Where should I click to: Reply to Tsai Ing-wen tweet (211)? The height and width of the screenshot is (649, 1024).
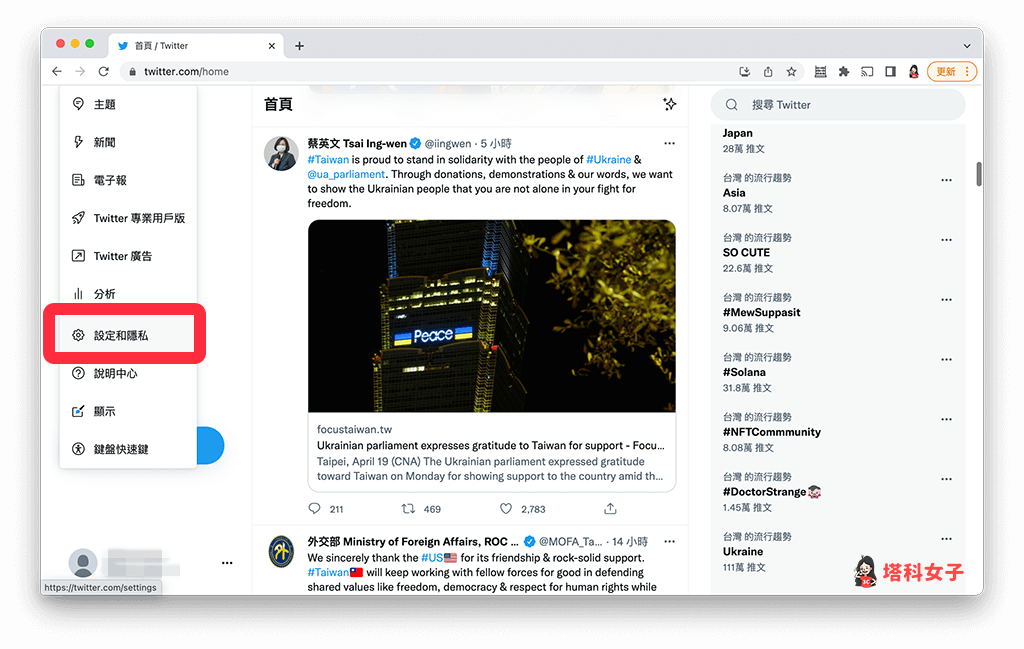coord(325,509)
